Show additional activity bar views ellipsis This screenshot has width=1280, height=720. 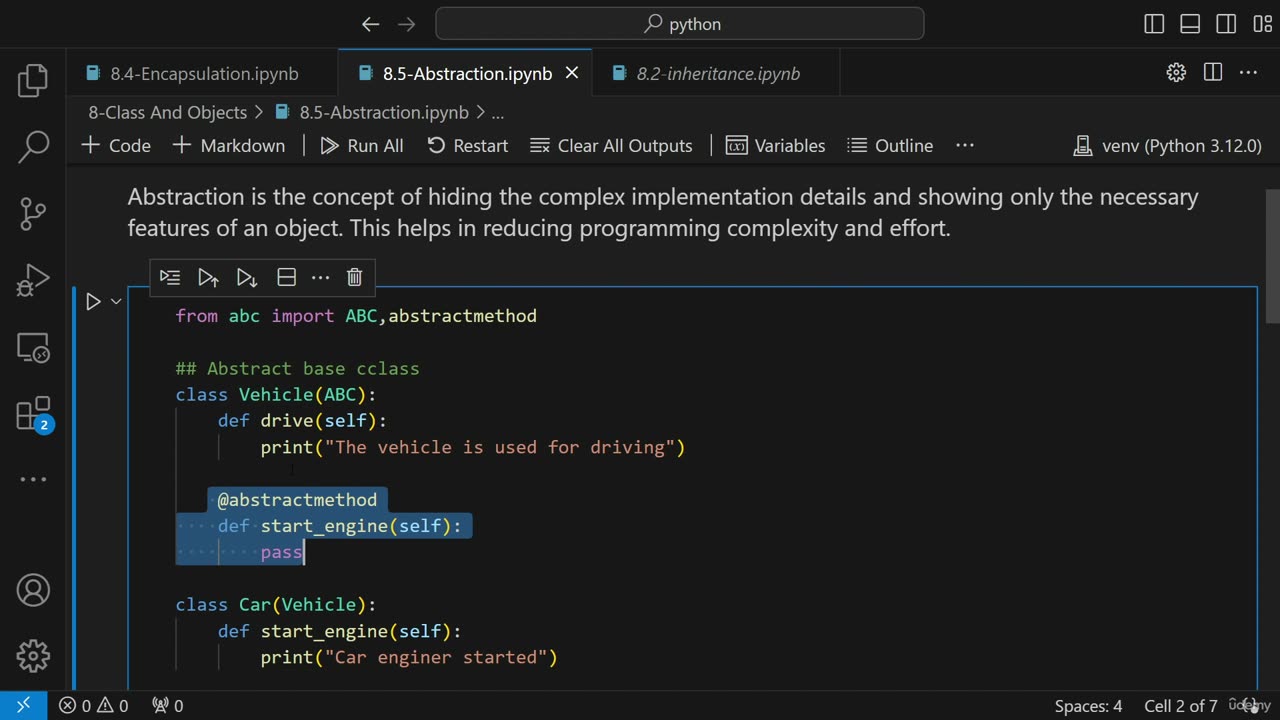[x=33, y=479]
